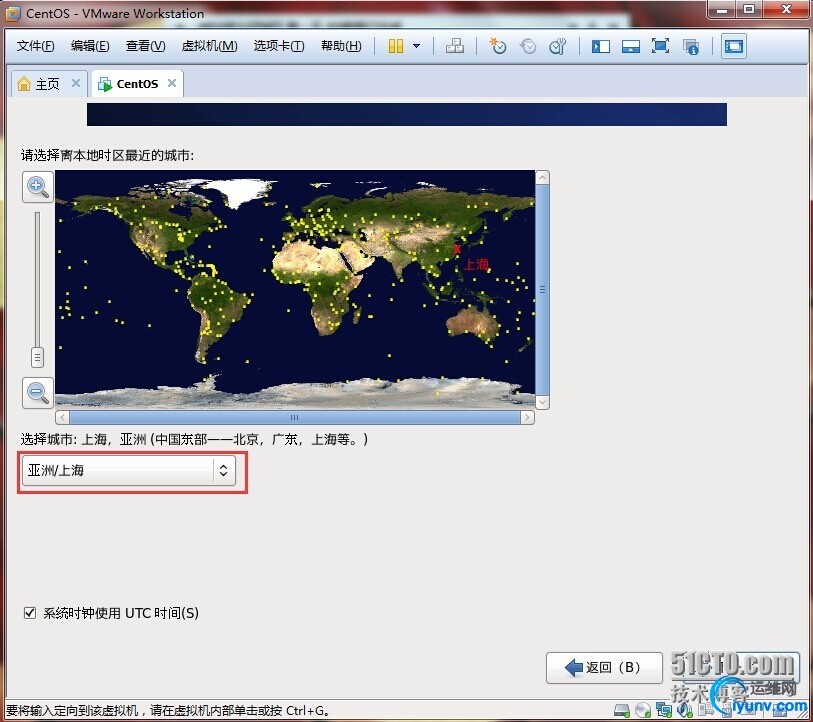
Task: Zoom in on the timezone map
Action: click(x=38, y=187)
